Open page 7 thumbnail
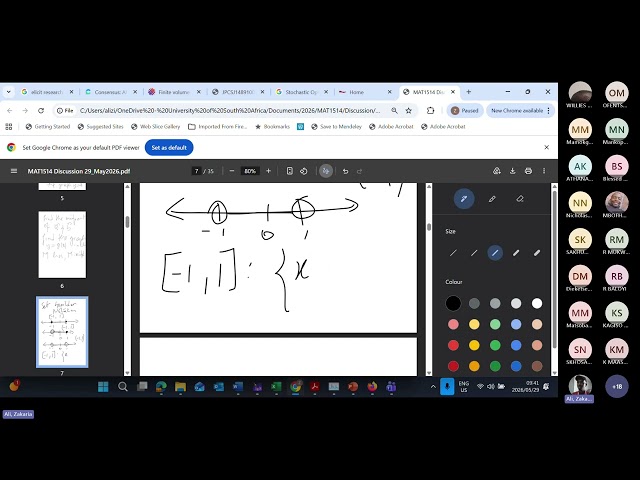This screenshot has width=640, height=480. [62, 332]
